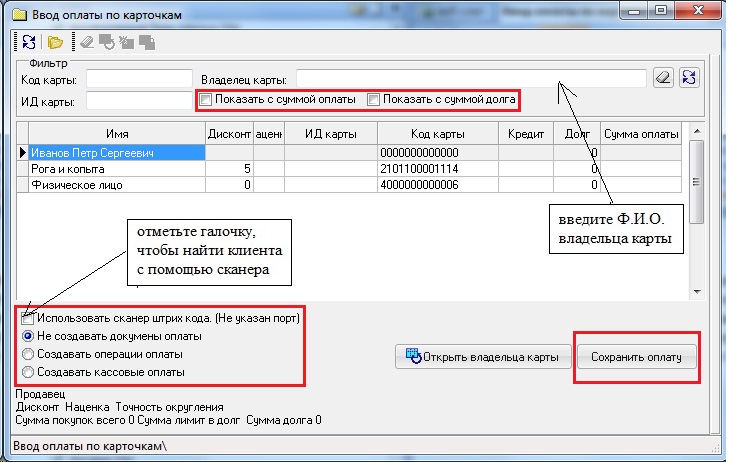Click the eraser icon in the top toolbar
This screenshot has height=463, width=729.
[x=87, y=43]
